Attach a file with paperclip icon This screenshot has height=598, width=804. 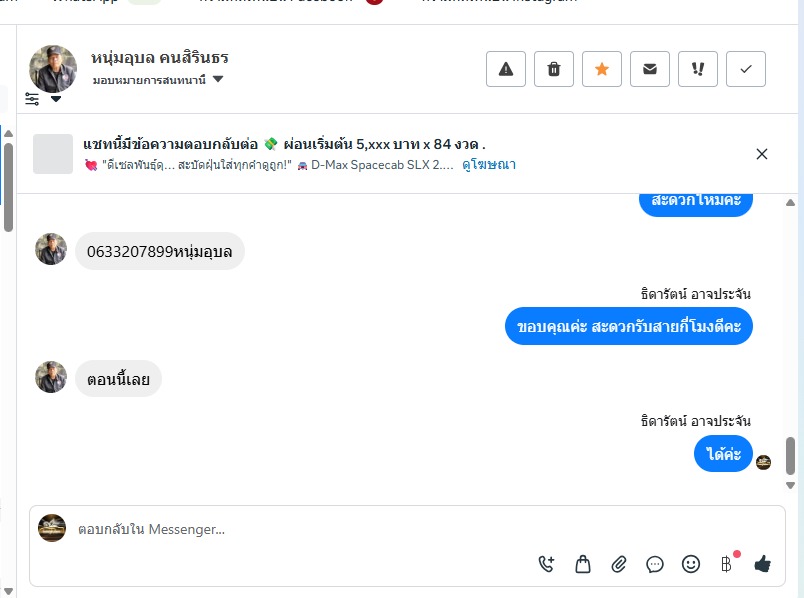(x=619, y=564)
